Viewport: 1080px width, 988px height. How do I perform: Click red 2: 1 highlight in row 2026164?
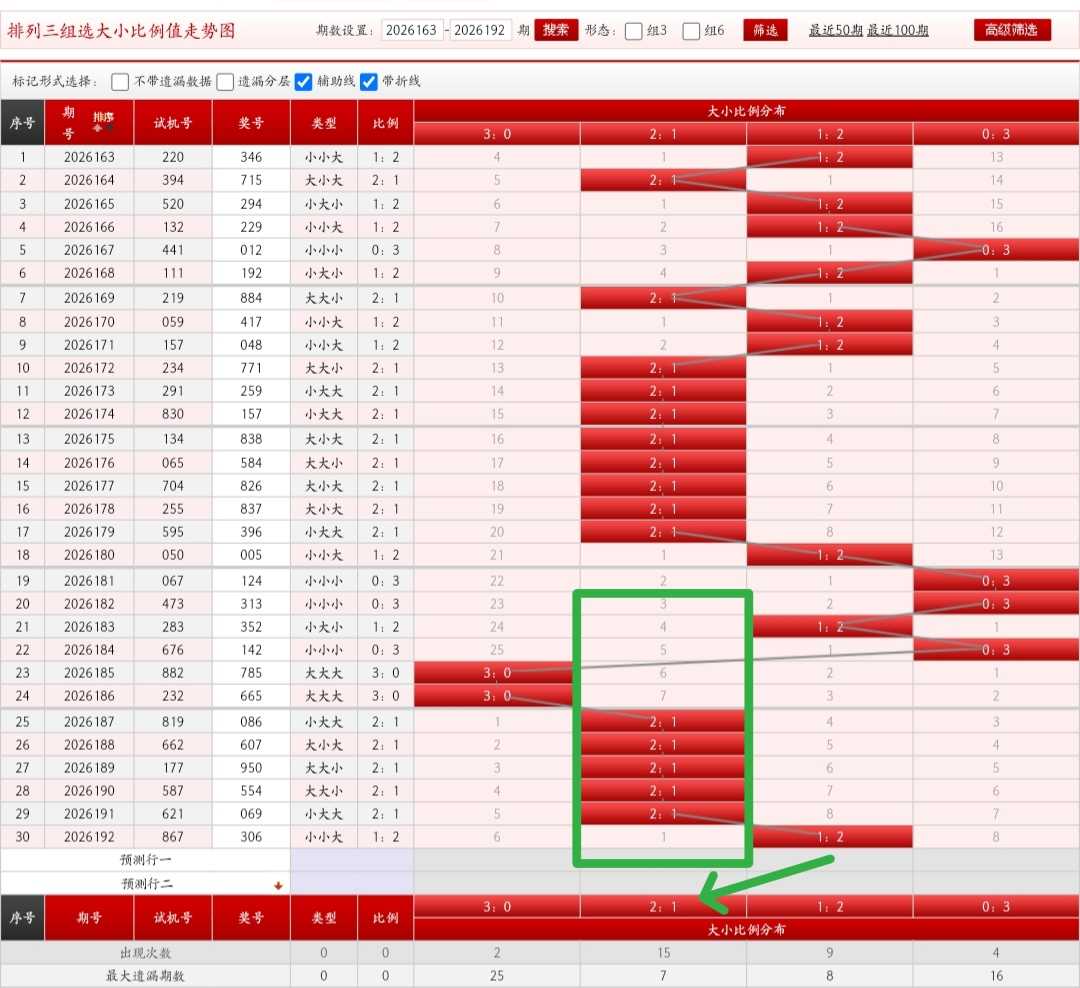pyautogui.click(x=663, y=180)
